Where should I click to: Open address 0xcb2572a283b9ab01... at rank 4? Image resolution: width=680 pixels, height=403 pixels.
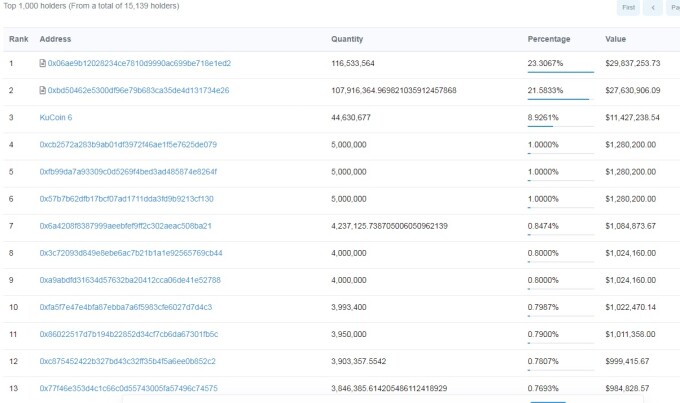(128, 144)
